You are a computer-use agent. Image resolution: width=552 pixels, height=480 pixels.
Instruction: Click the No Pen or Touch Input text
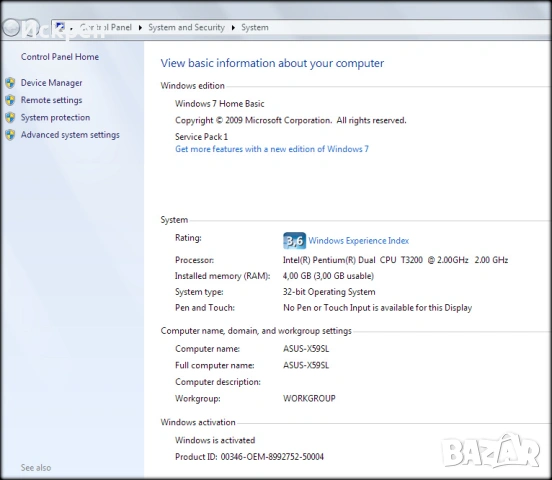pyautogui.click(x=377, y=307)
